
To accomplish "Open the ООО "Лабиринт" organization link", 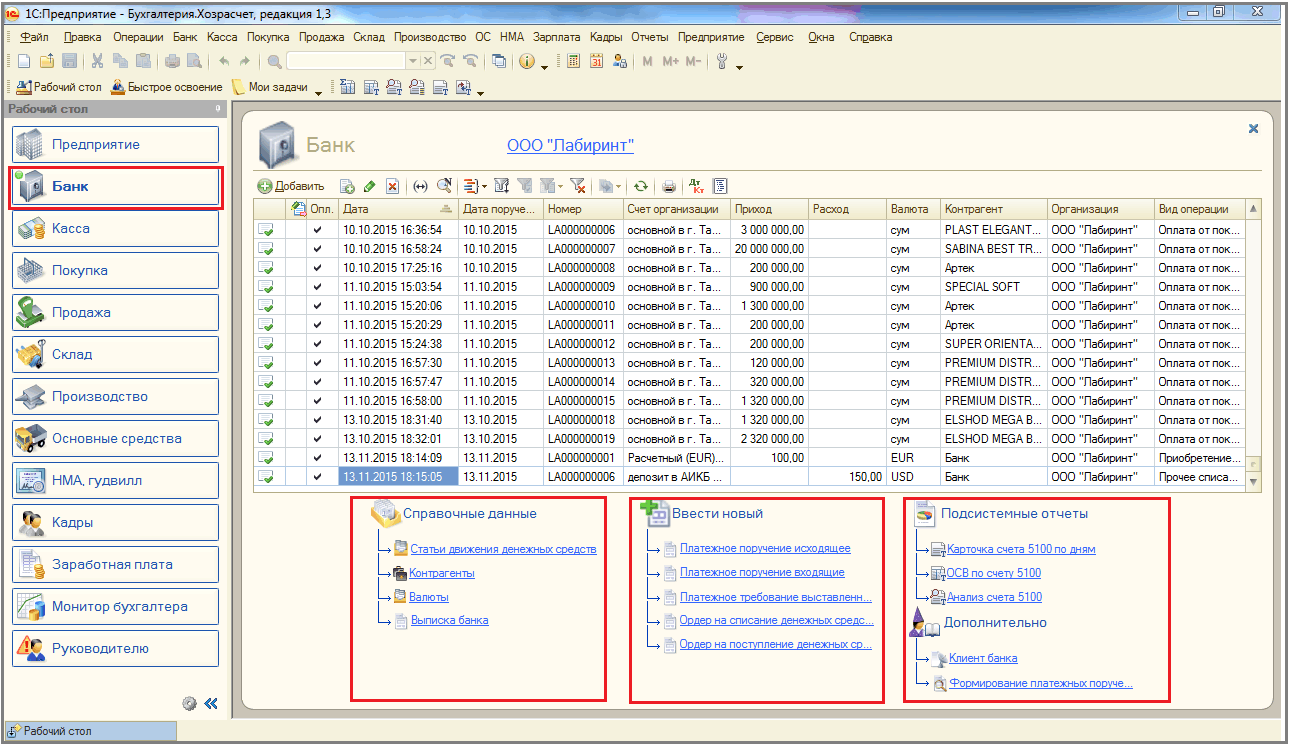I will click(570, 146).
